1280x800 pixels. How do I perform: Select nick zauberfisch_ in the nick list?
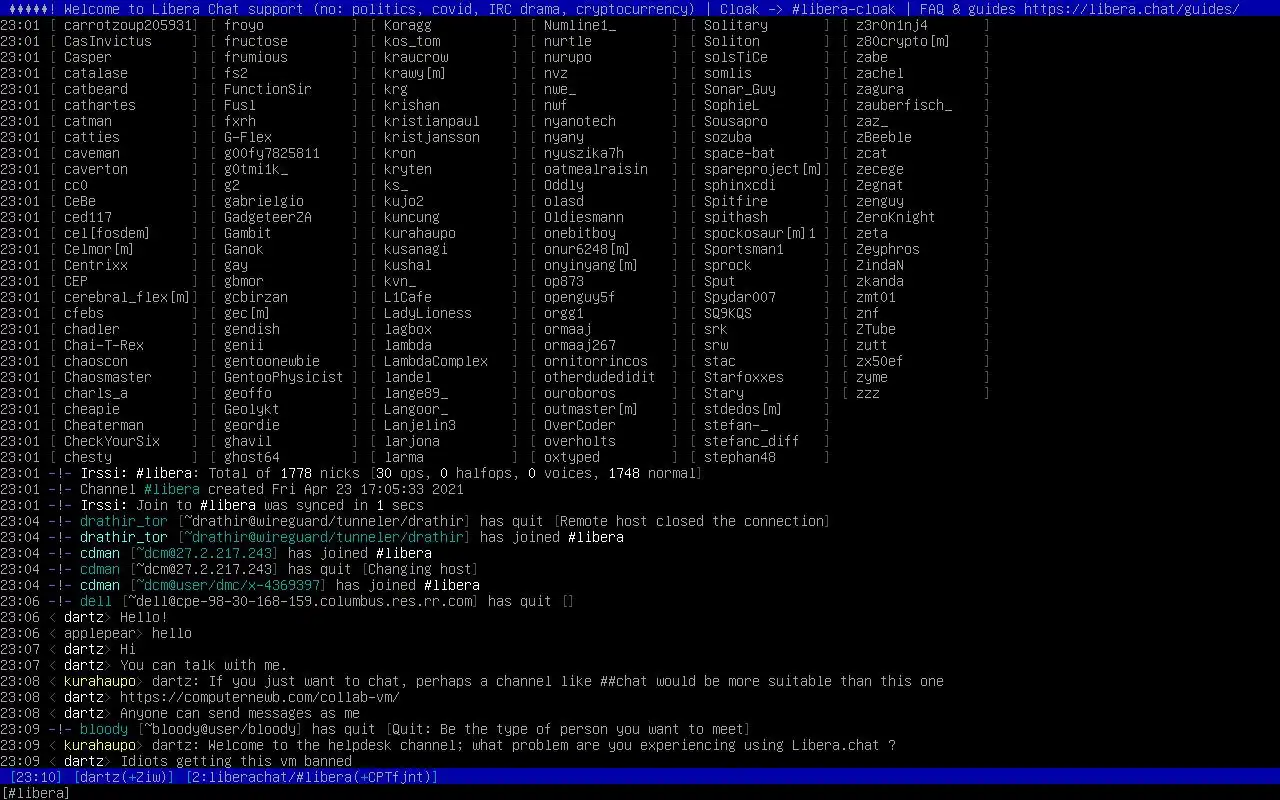click(904, 105)
